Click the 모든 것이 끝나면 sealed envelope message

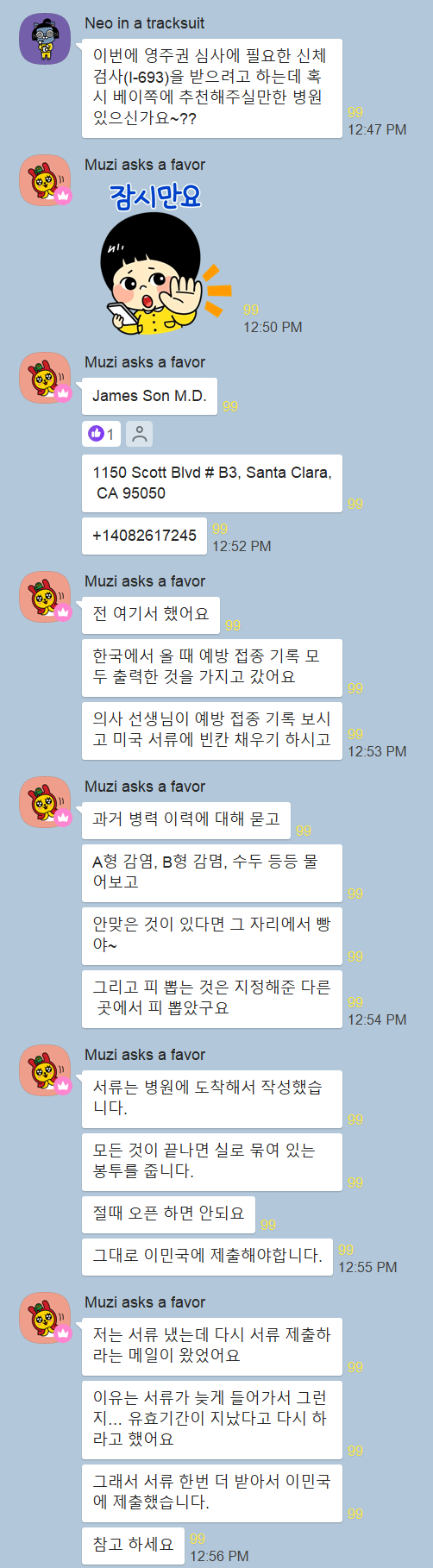212,1162
